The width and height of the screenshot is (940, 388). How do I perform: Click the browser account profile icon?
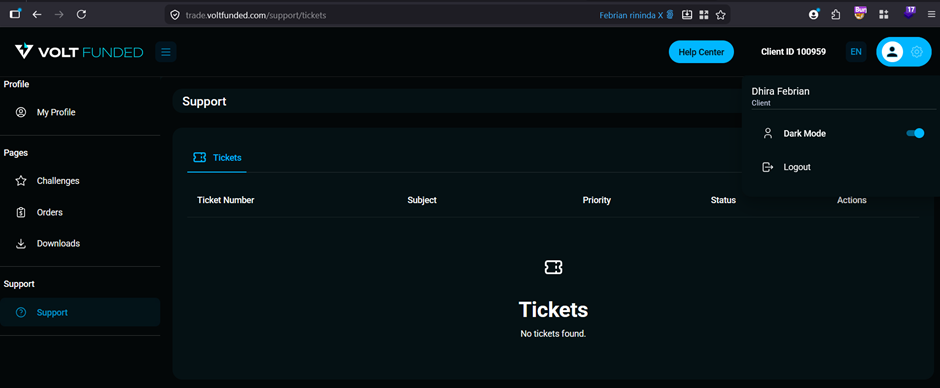tap(814, 14)
